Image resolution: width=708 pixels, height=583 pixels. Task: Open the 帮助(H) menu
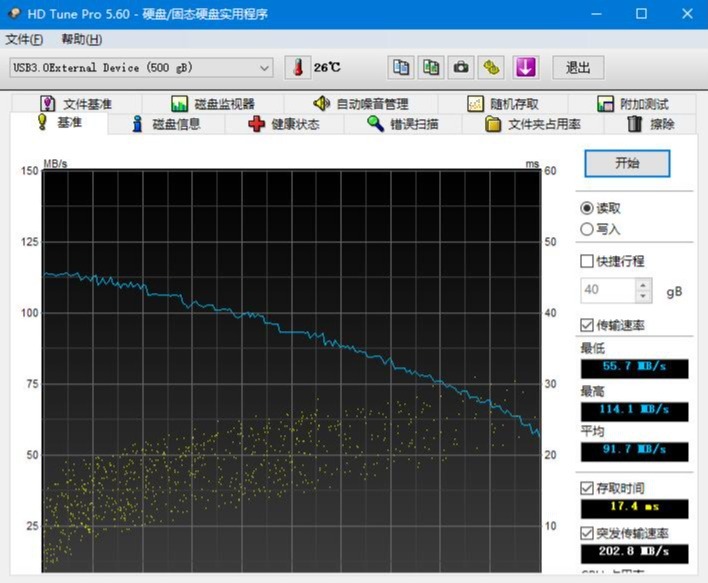(81, 39)
